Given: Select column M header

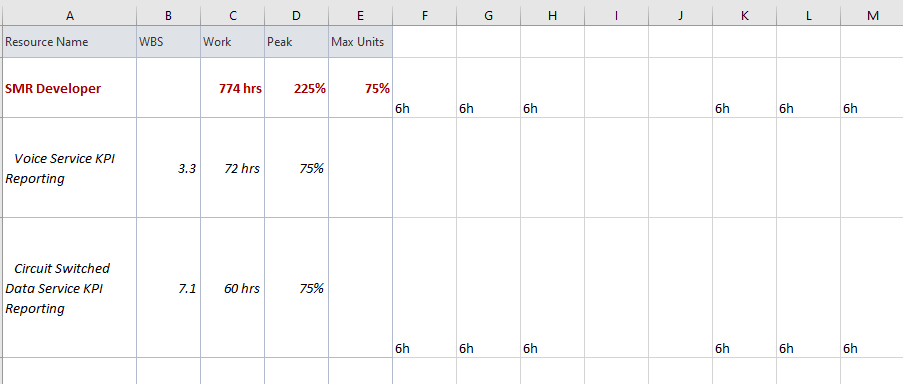Looking at the screenshot, I should [872, 16].
